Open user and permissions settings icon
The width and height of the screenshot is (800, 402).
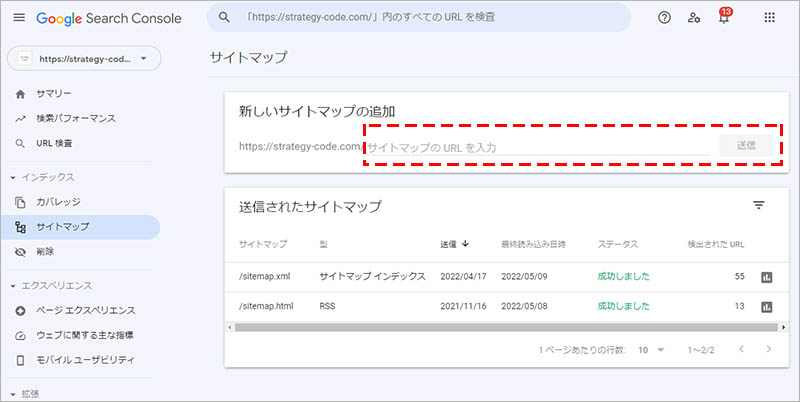tap(694, 18)
